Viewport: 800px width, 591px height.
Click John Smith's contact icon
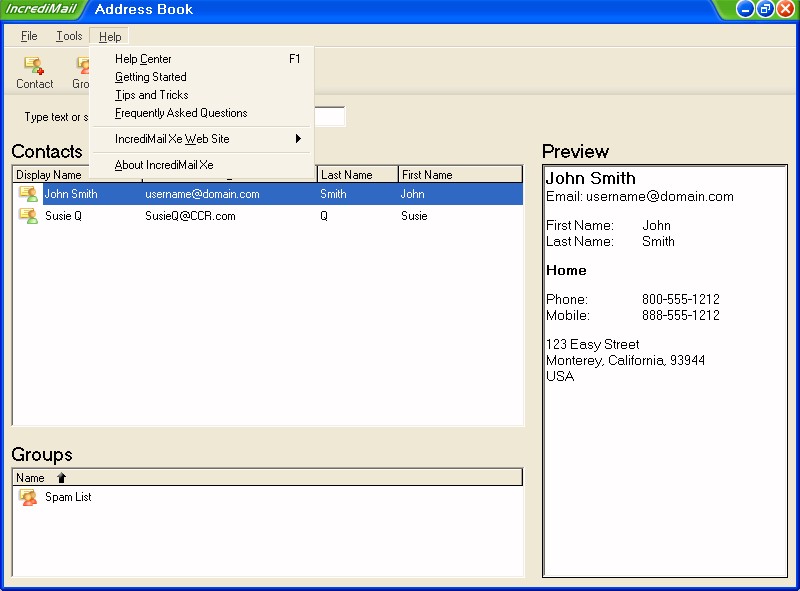pyautogui.click(x=28, y=194)
